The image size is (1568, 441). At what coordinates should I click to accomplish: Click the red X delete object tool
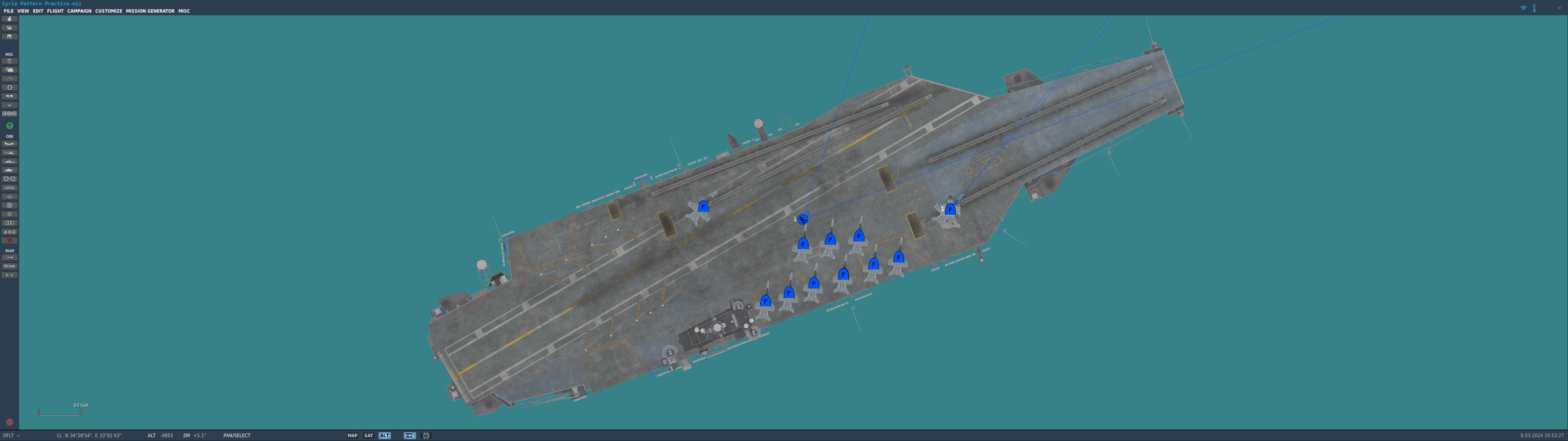pos(9,241)
